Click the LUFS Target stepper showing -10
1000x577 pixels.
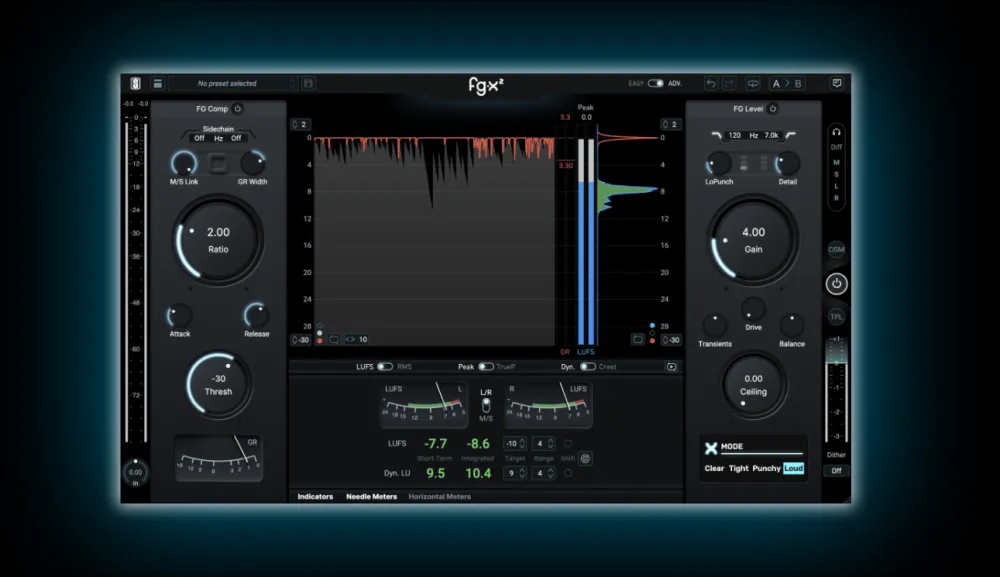pyautogui.click(x=515, y=444)
